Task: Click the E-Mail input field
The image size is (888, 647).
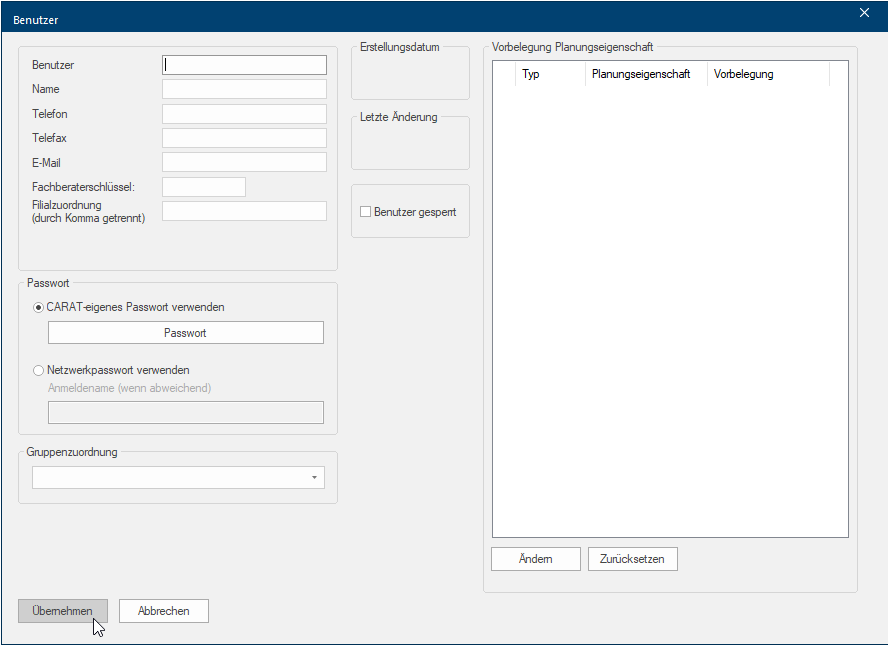Action: (x=244, y=162)
